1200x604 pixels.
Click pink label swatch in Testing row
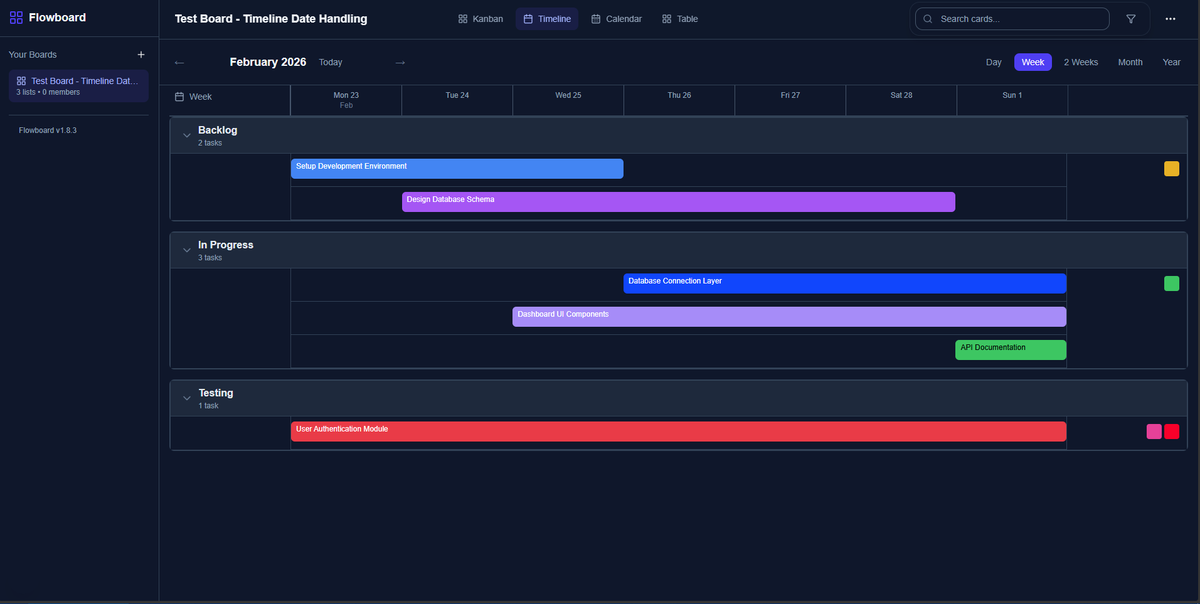click(x=1154, y=431)
